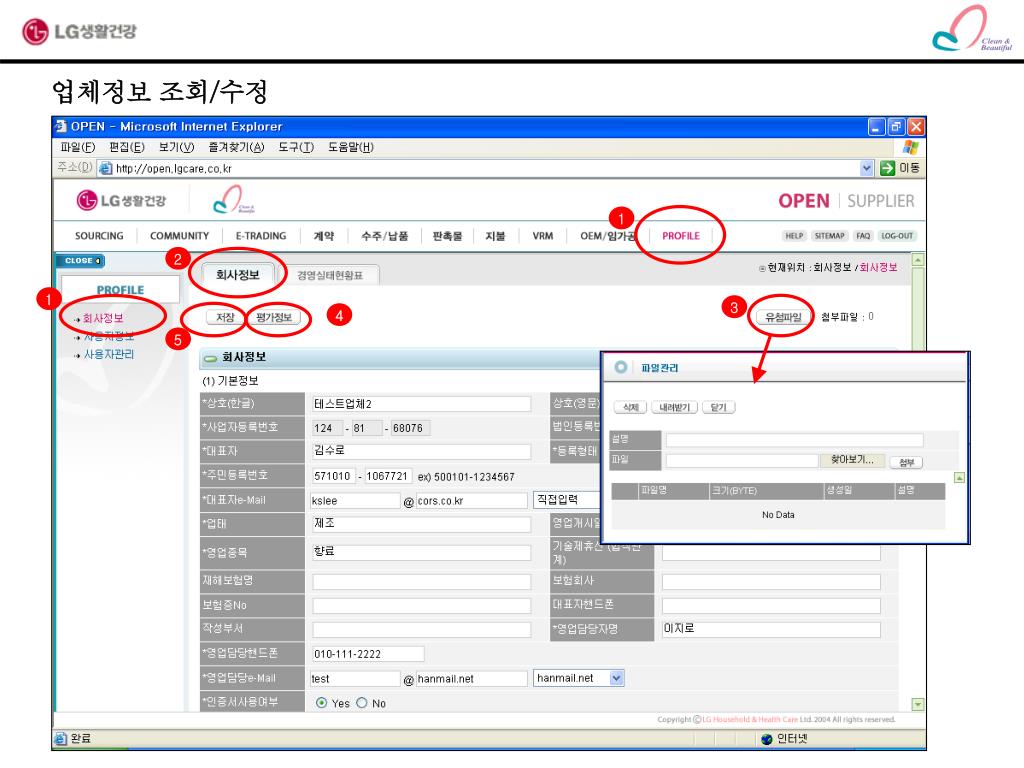Open the 계약 navigation menu
The image size is (1024, 768).
(324, 236)
